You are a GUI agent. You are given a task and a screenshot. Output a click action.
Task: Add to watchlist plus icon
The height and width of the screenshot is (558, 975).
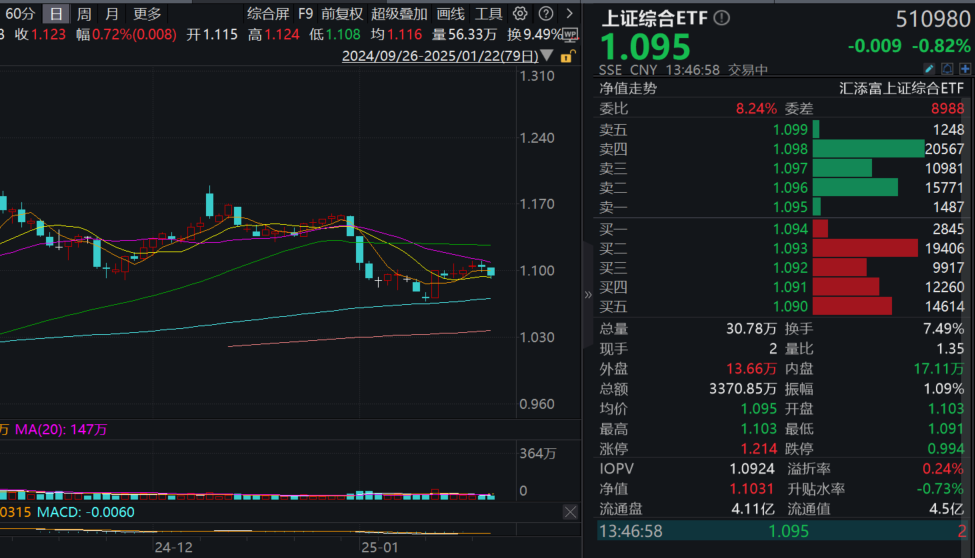coord(964,68)
